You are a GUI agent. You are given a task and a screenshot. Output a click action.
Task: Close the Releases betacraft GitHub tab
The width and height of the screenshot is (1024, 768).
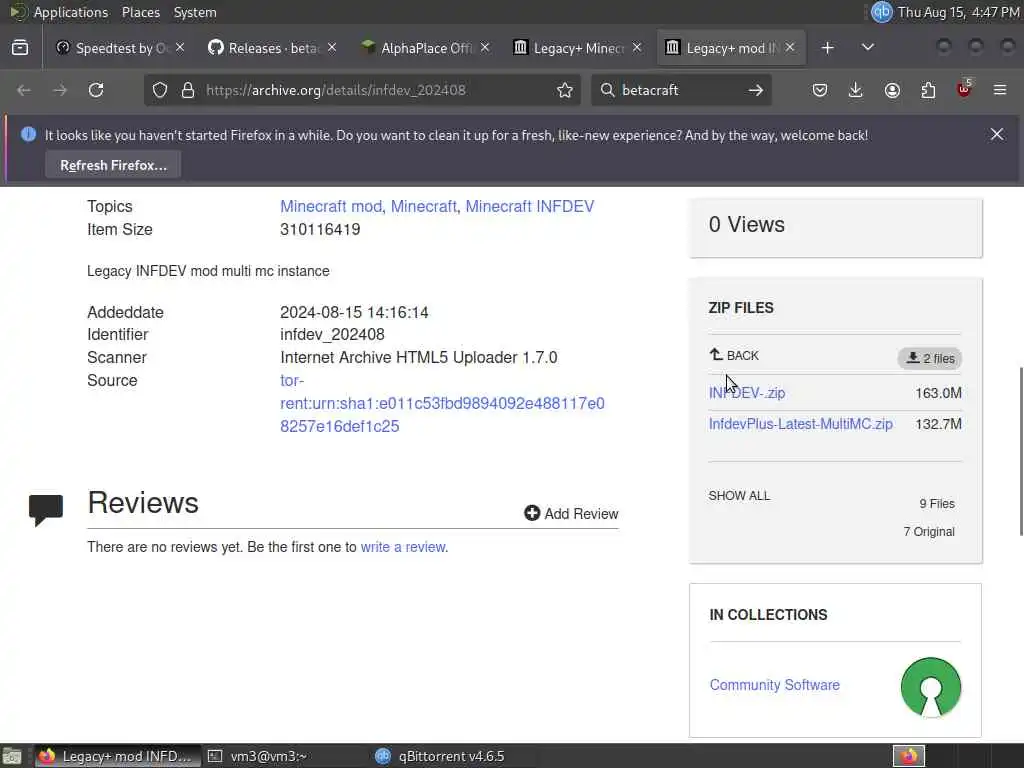332,48
